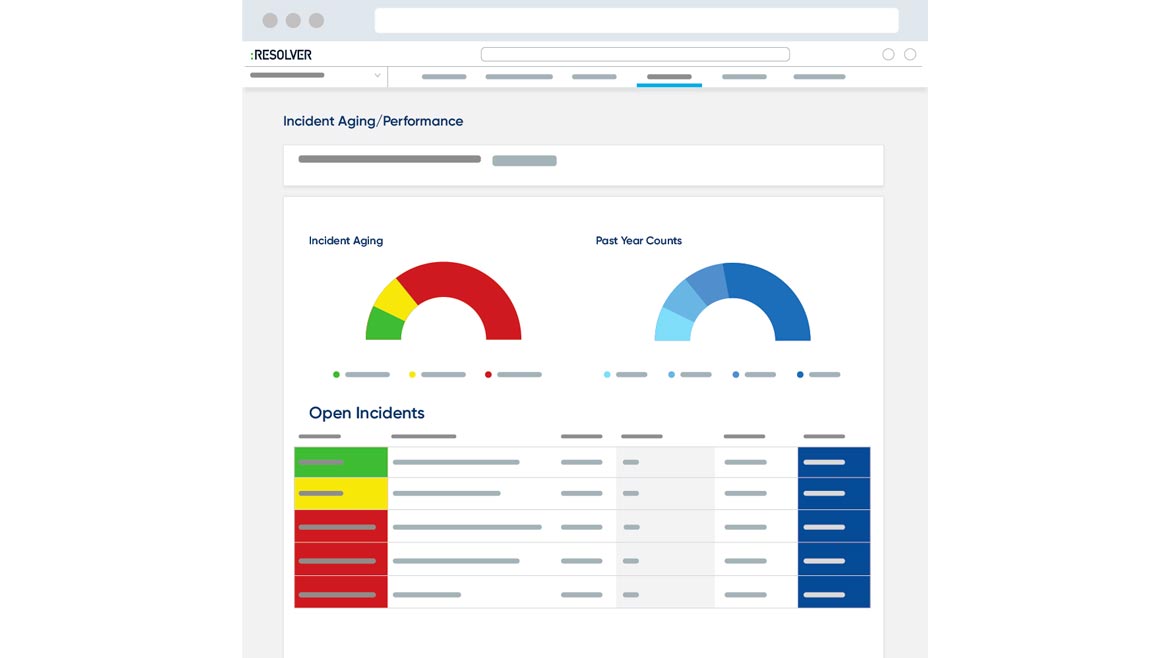
Task: Select the first navigation tab
Action: pos(444,77)
